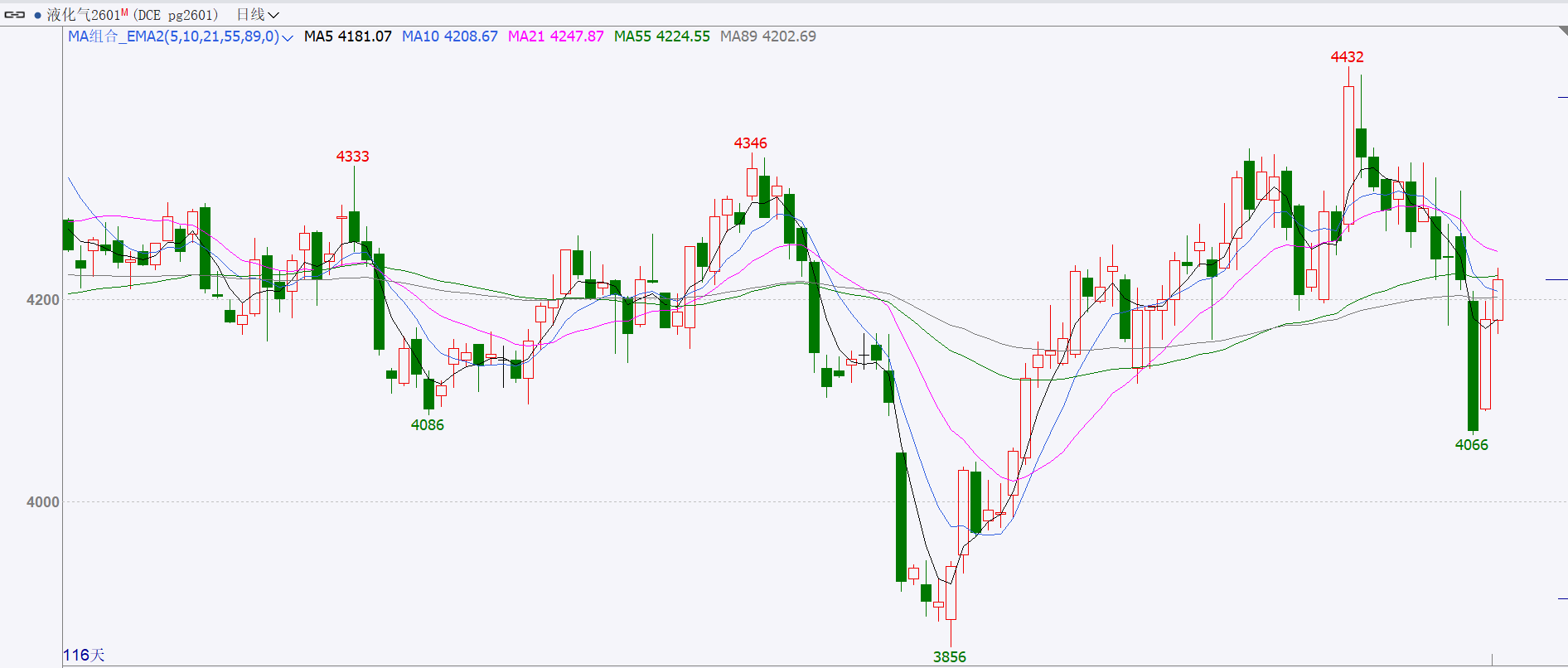Click the 4000 price axis label
The width and height of the screenshot is (1568, 668).
(x=42, y=502)
